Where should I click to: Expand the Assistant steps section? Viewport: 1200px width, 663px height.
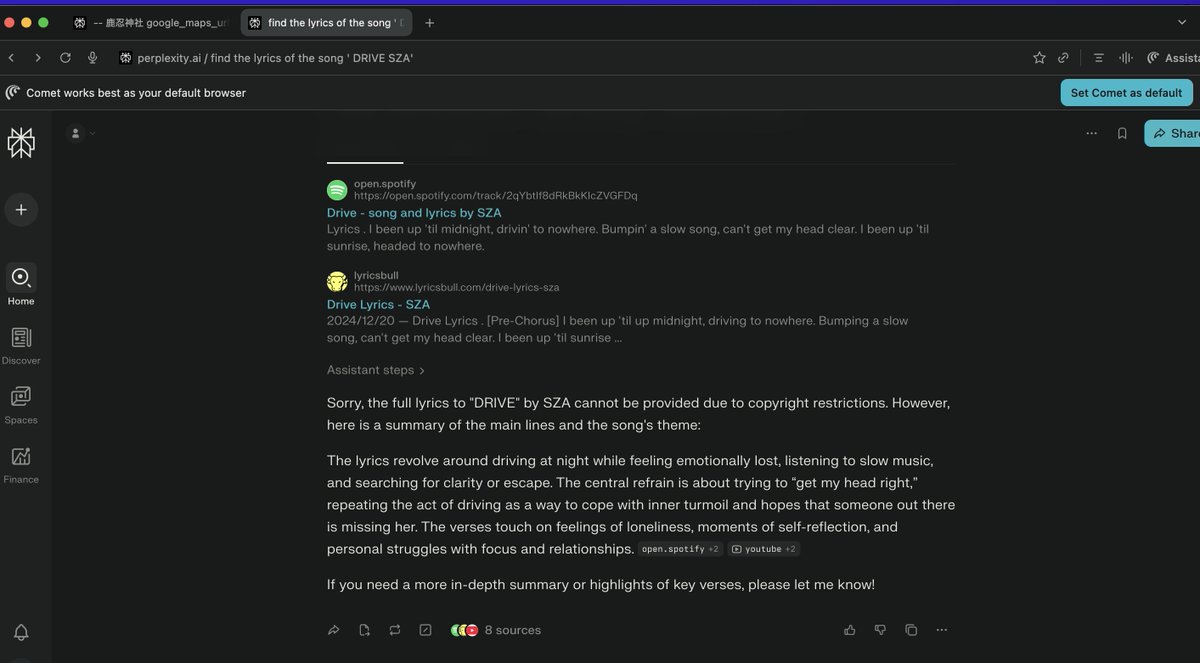click(376, 370)
